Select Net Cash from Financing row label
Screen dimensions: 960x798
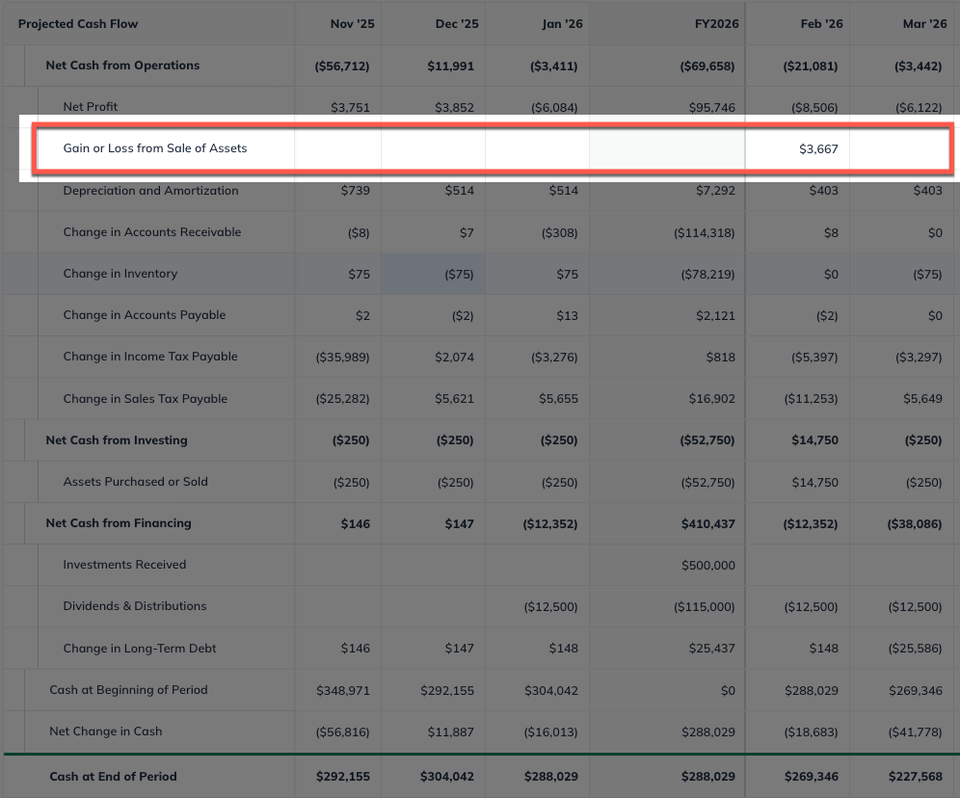pyautogui.click(x=118, y=523)
